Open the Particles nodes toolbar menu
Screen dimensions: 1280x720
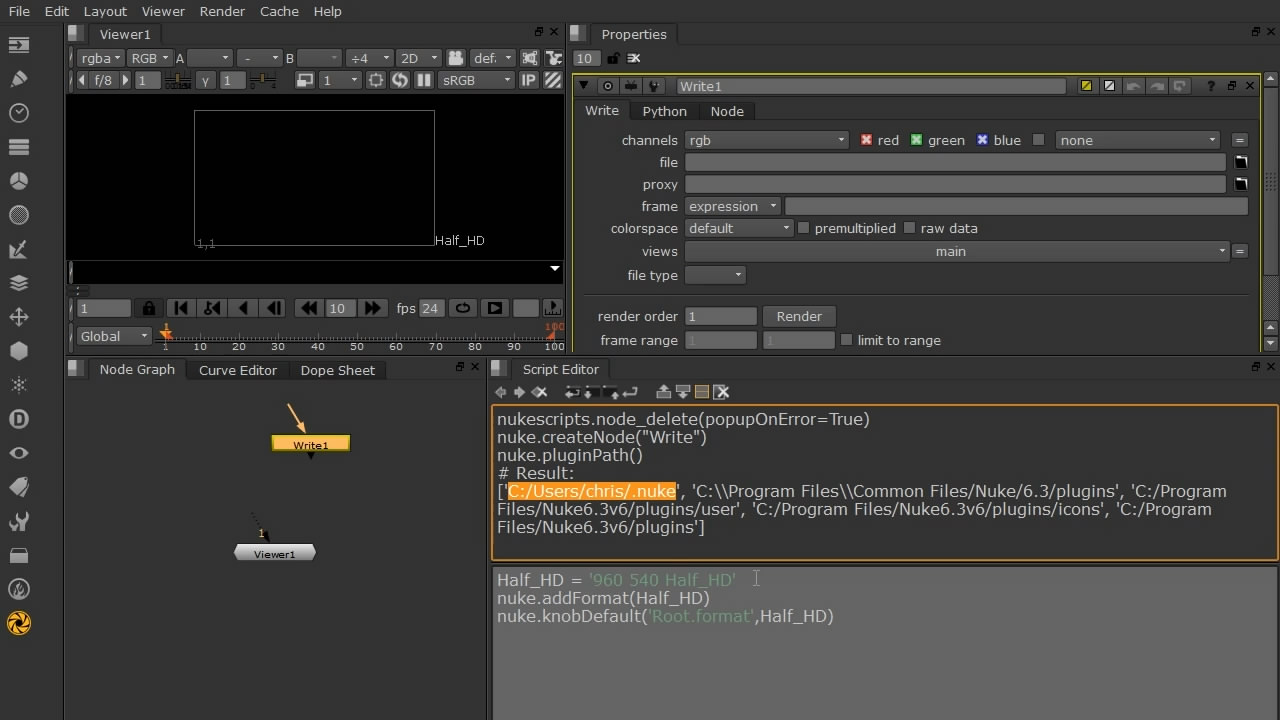click(x=18, y=385)
